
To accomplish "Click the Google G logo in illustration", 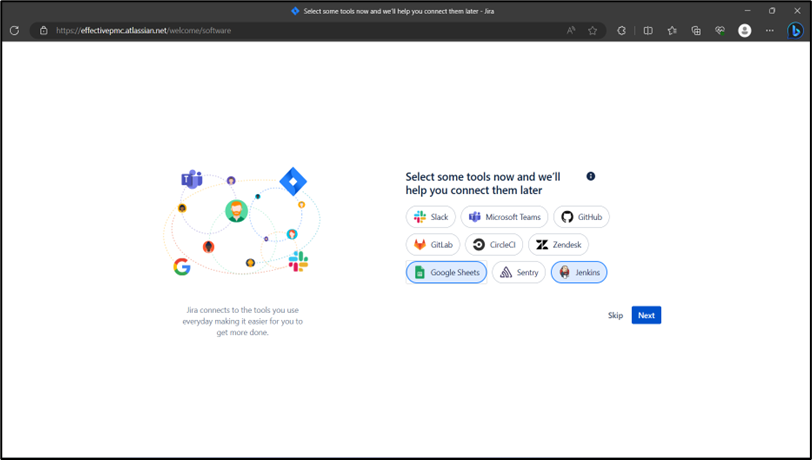I will pos(182,267).
